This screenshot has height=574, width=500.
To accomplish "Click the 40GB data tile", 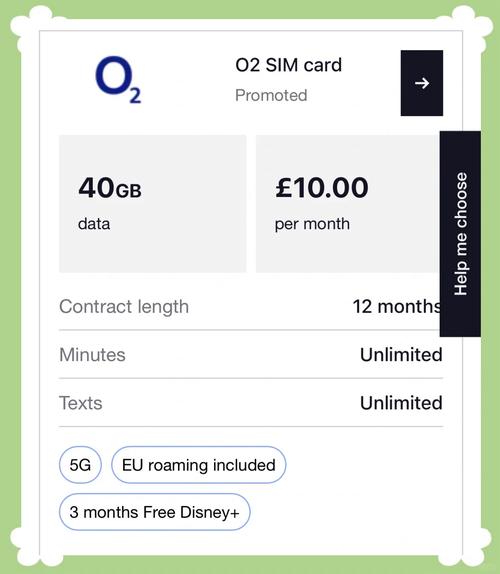I will (153, 204).
